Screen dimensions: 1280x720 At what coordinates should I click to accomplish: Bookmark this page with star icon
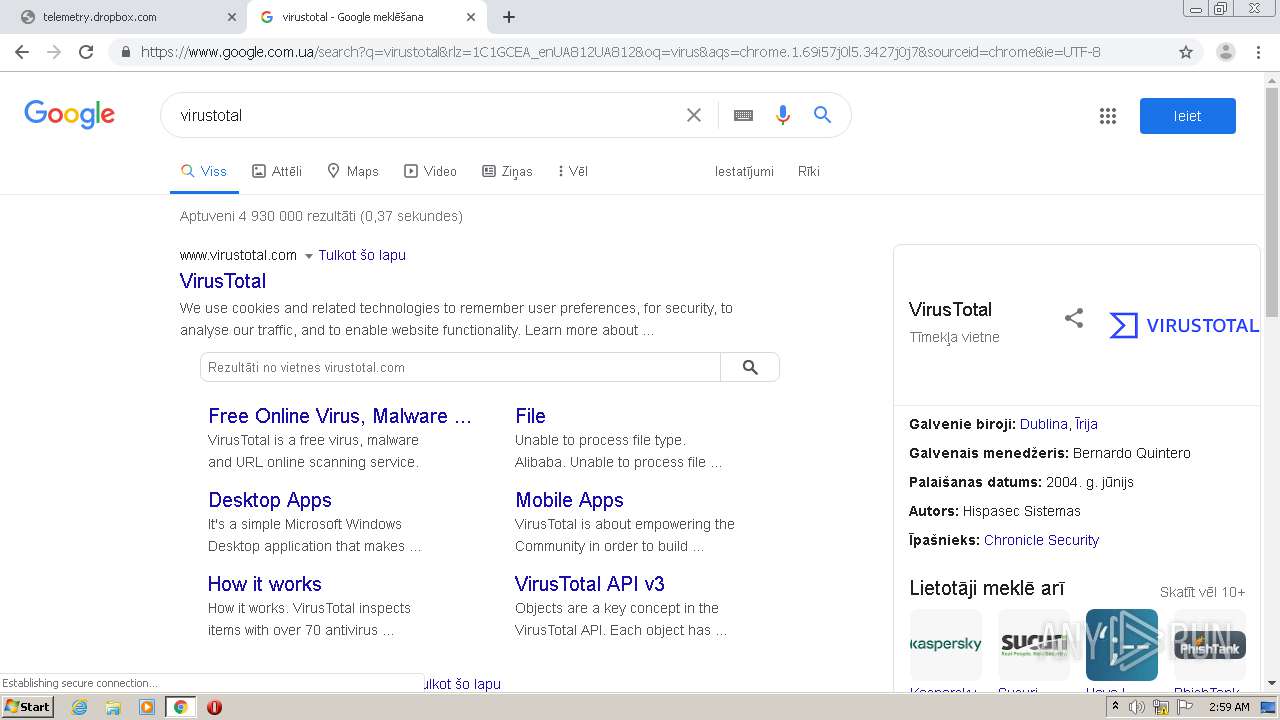[x=1186, y=52]
